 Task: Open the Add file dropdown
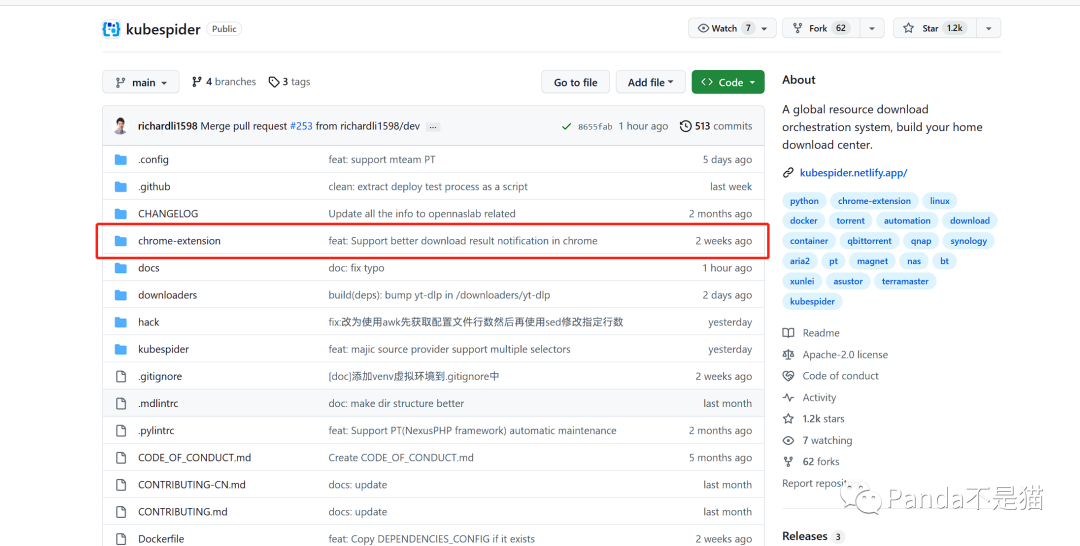click(650, 82)
